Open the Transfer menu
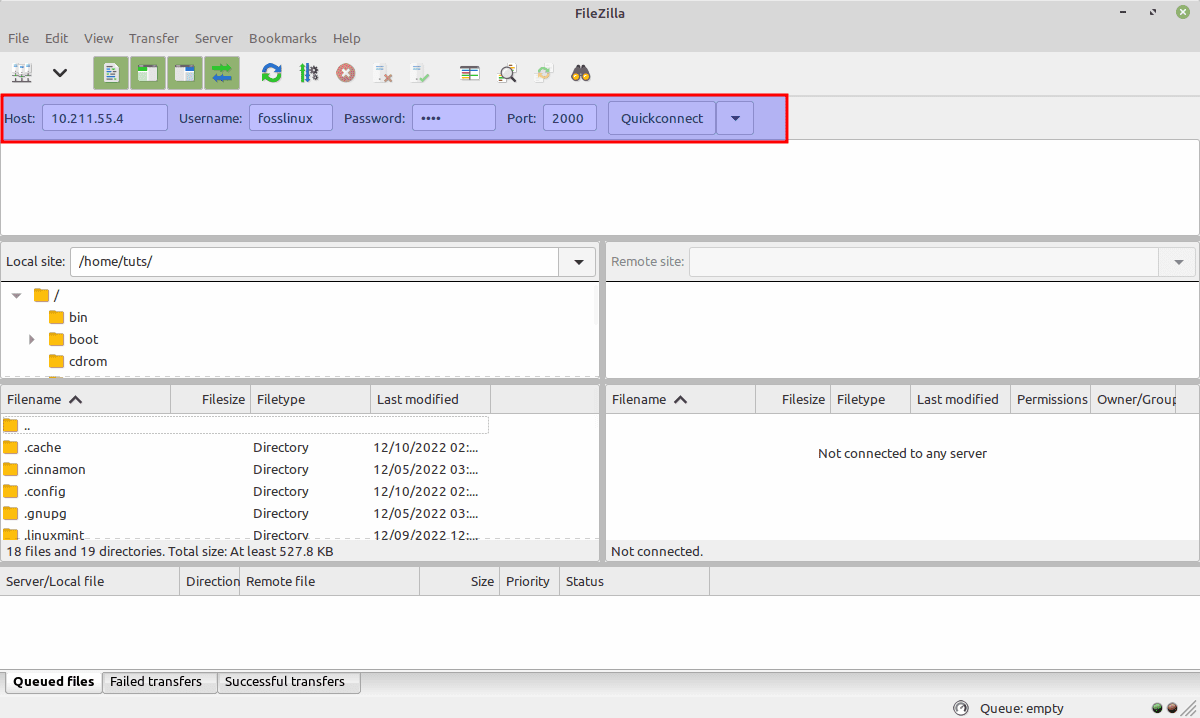The width and height of the screenshot is (1200, 718). (153, 38)
